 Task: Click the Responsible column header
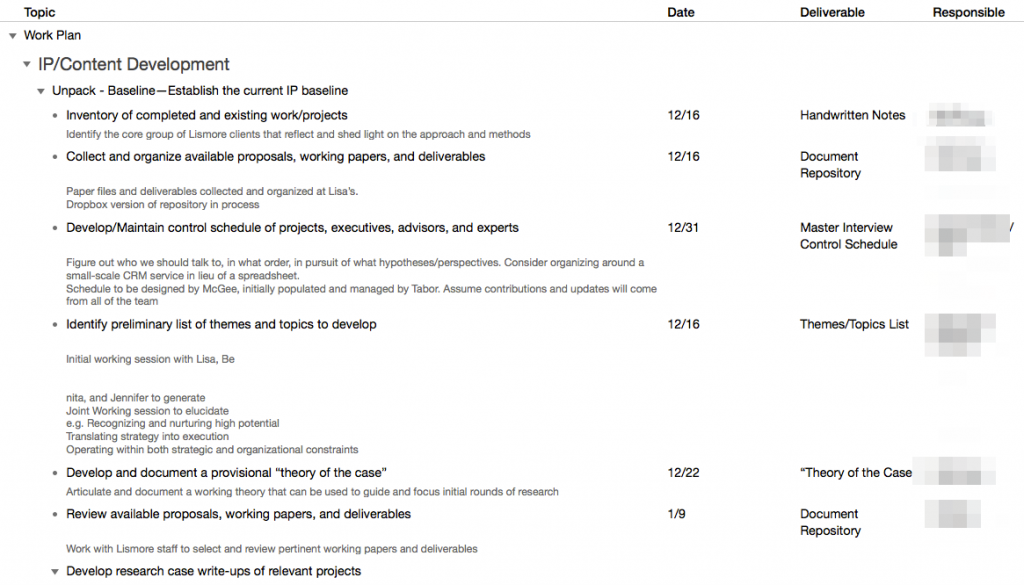tap(968, 12)
